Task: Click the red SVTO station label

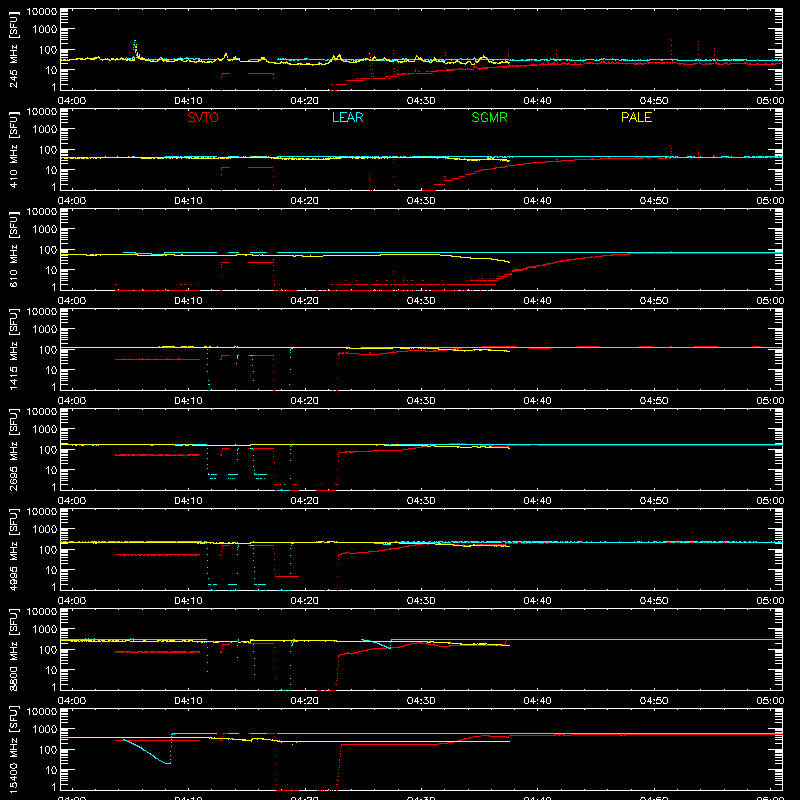Action: click(x=203, y=117)
